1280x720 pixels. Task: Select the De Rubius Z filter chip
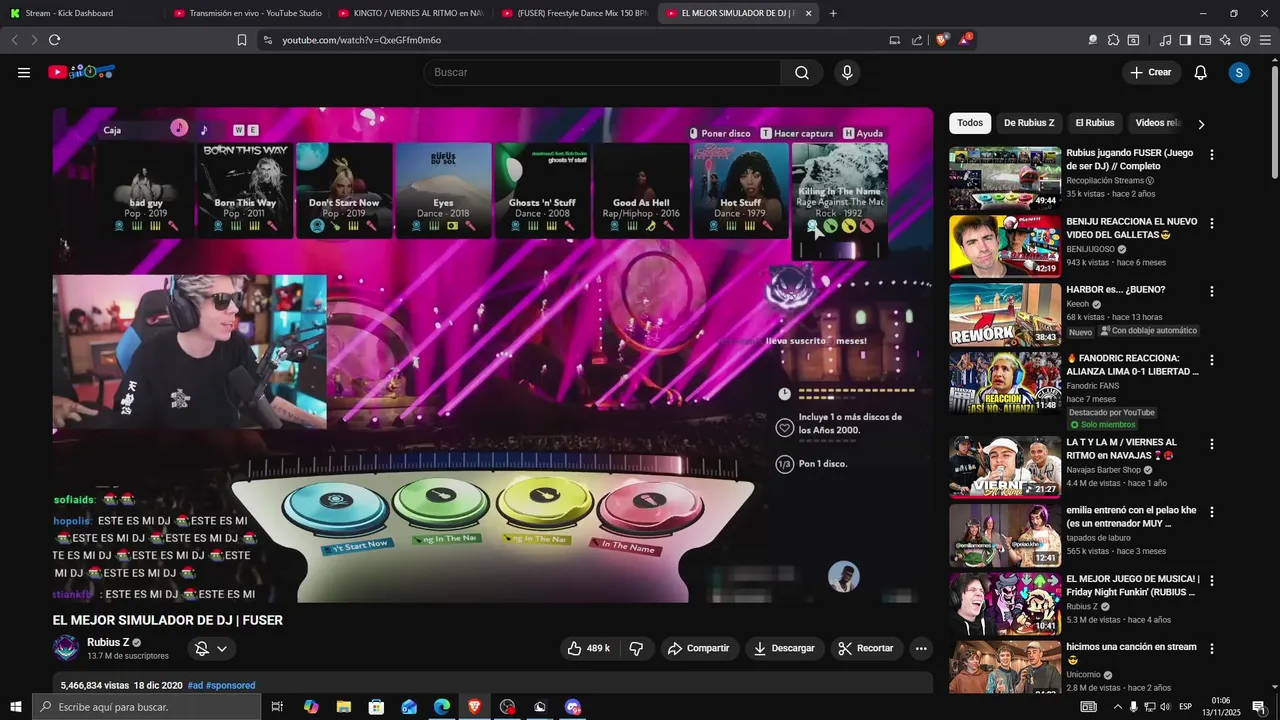[x=1029, y=123]
